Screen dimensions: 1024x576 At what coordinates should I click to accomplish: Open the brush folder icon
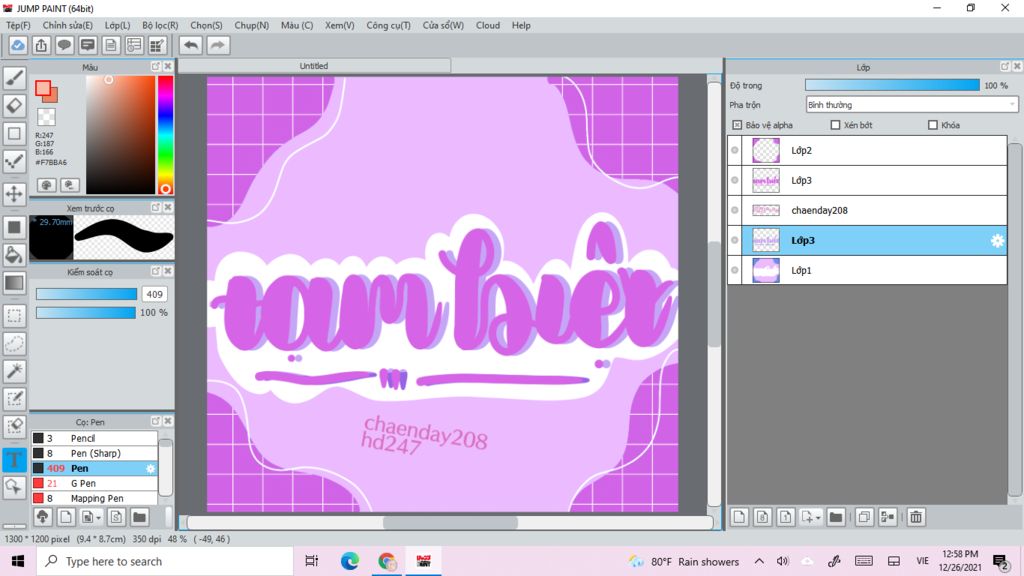(139, 517)
